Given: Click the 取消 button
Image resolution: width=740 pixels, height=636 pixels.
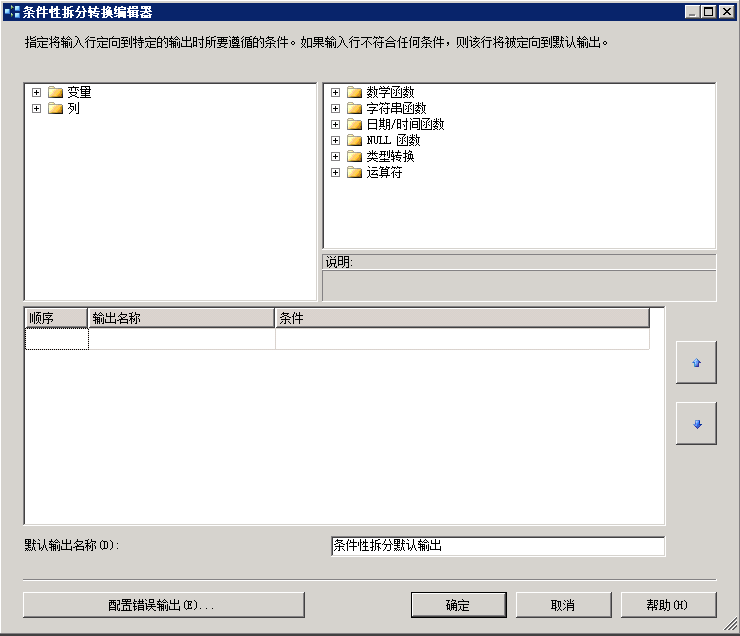Looking at the screenshot, I should tap(563, 605).
